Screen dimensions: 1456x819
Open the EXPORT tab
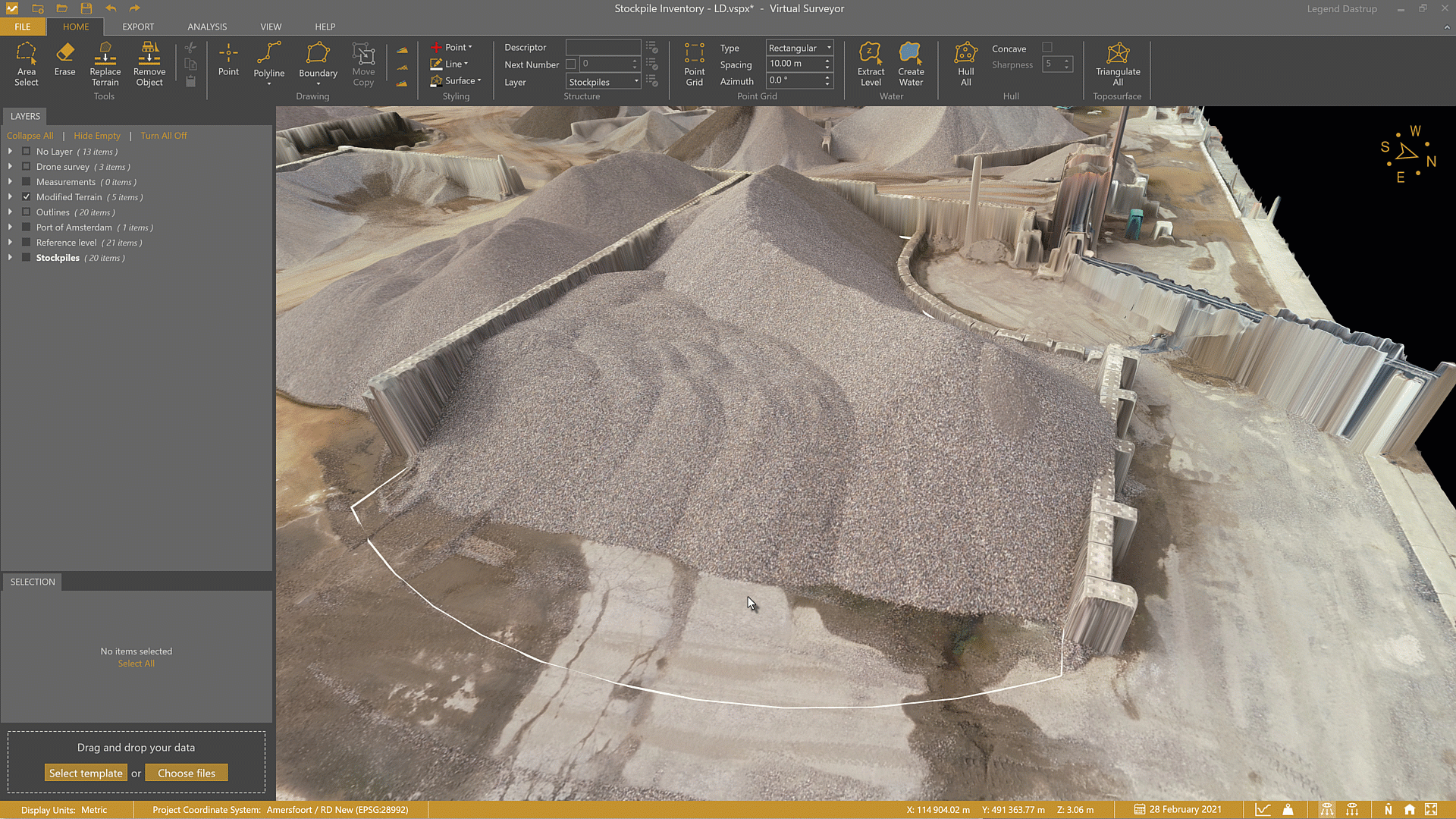138,27
